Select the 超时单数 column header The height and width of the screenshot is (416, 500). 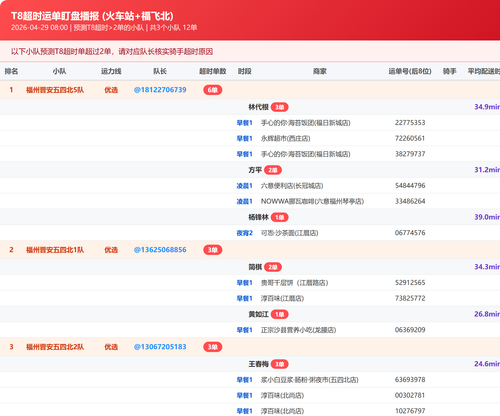213,71
